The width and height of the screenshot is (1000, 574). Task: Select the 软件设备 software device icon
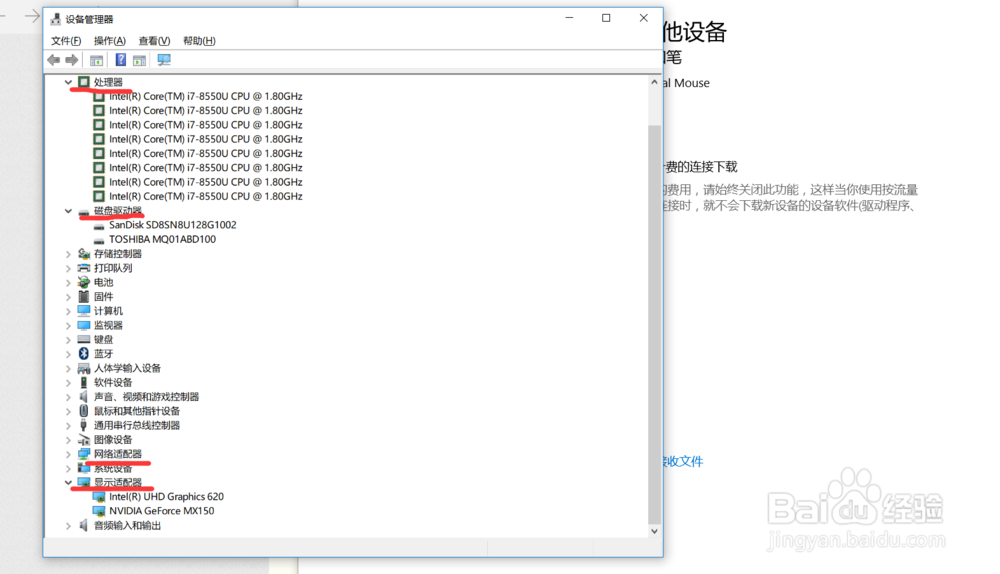(84, 382)
